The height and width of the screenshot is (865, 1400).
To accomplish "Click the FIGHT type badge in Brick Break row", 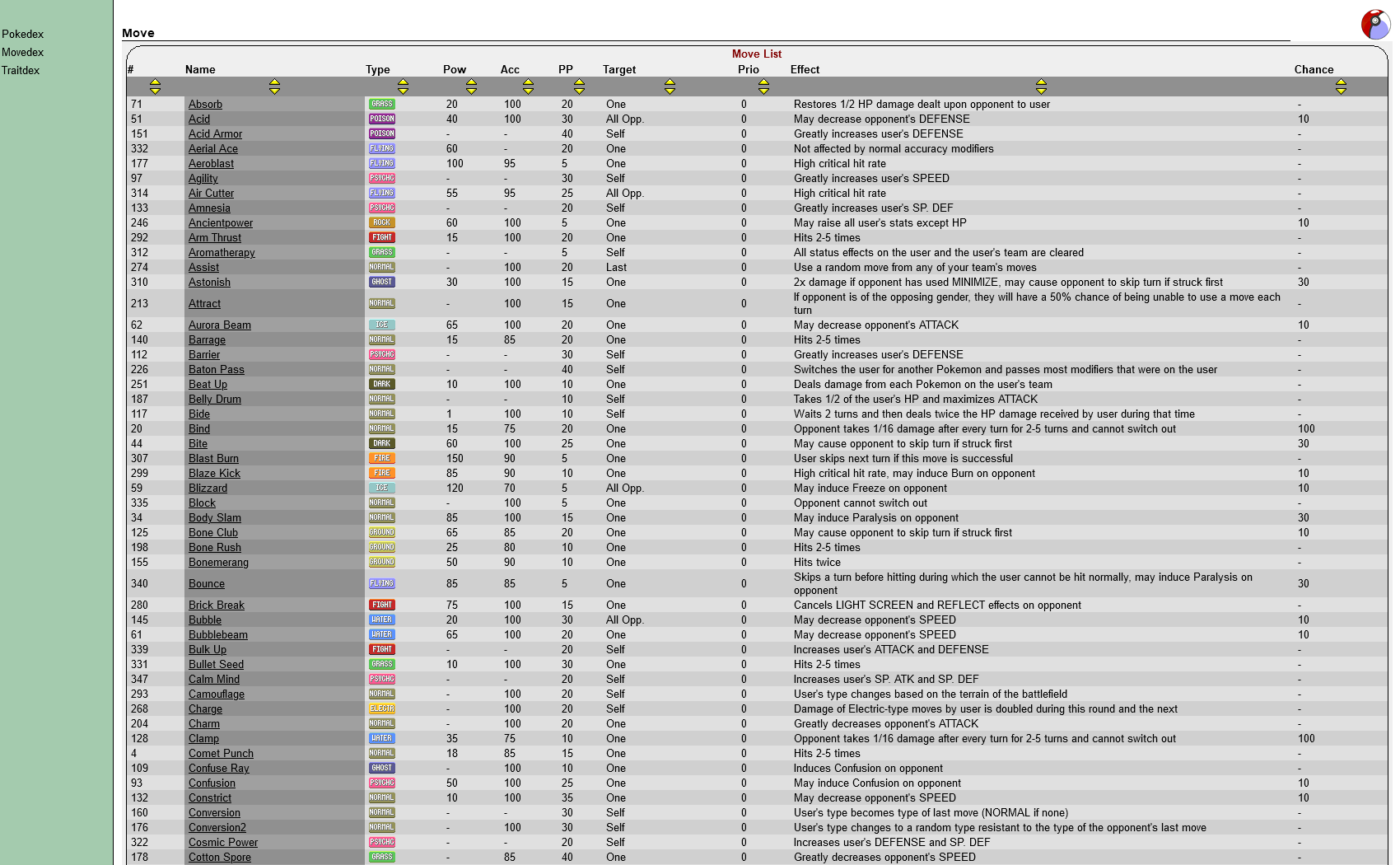I will point(382,605).
